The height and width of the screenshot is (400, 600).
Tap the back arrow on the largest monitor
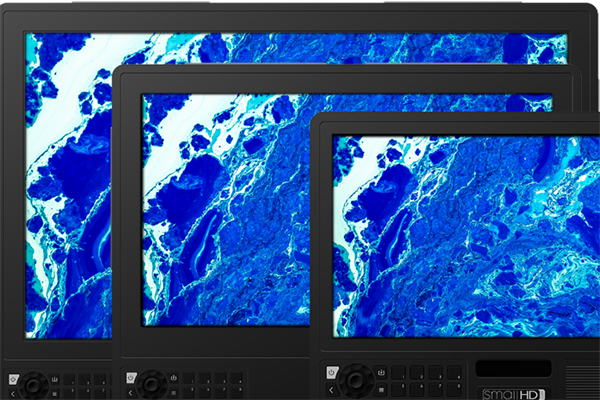pos(13,394)
